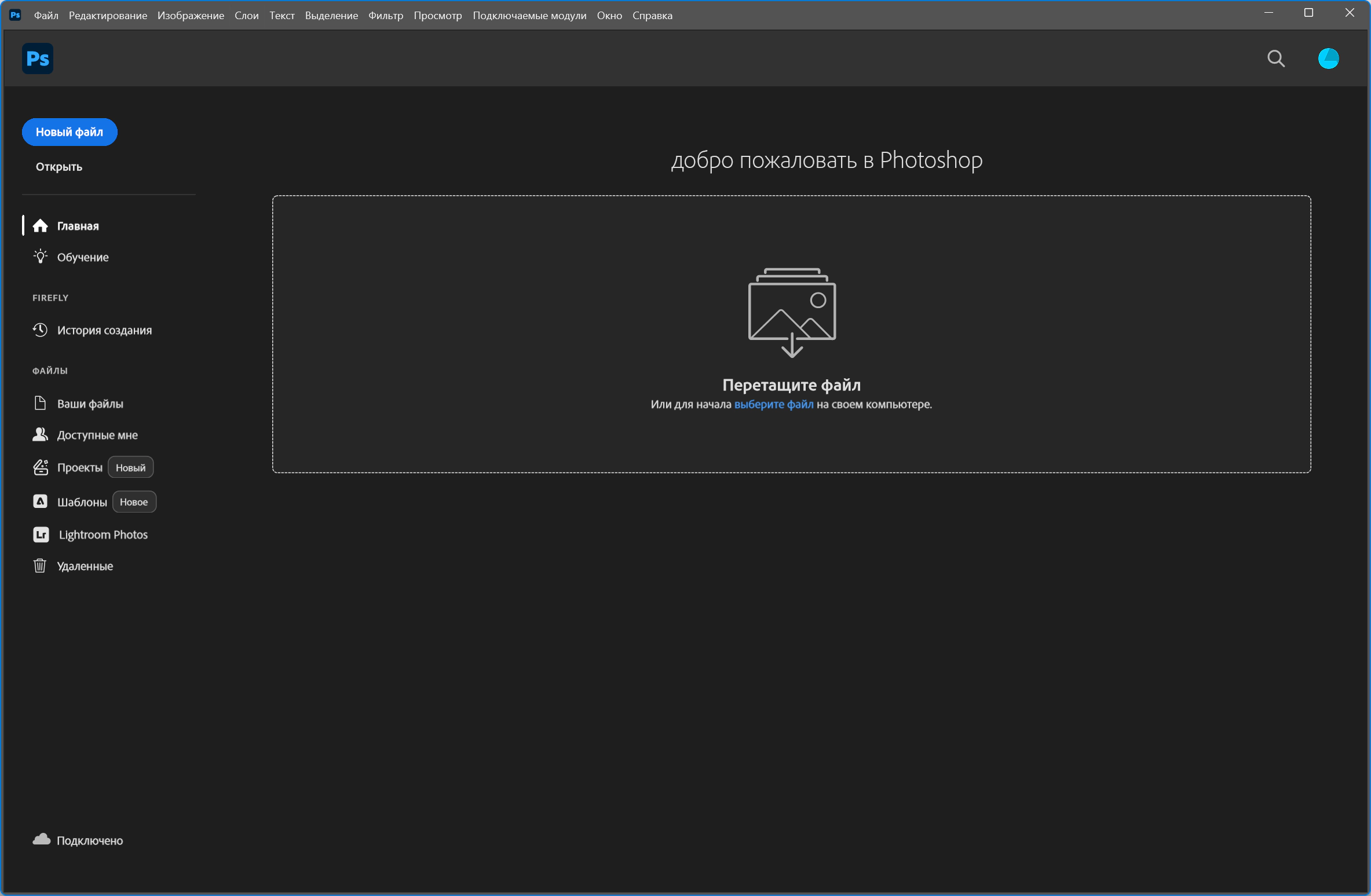
Task: Open the blue account avatar
Action: tap(1328, 58)
